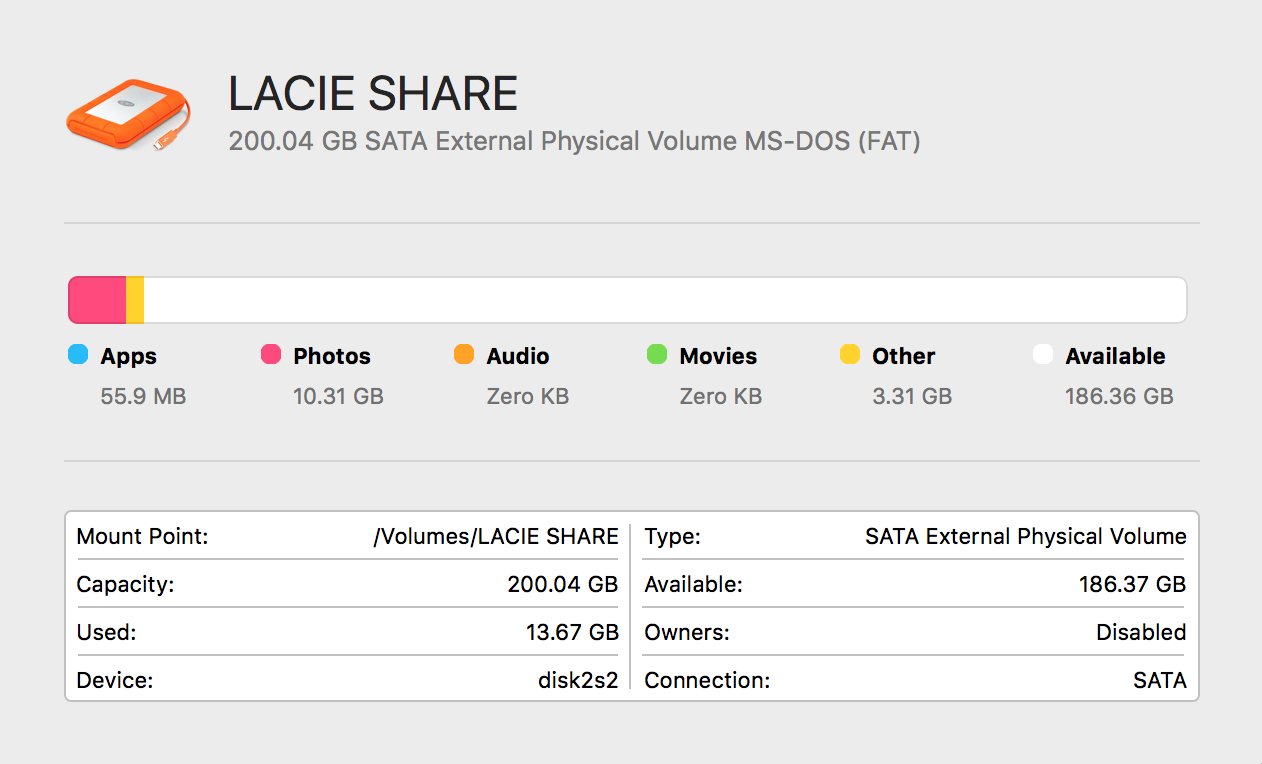Click the yellow Other segment in usage bar
Viewport: 1262px width, 764px height.
click(135, 300)
